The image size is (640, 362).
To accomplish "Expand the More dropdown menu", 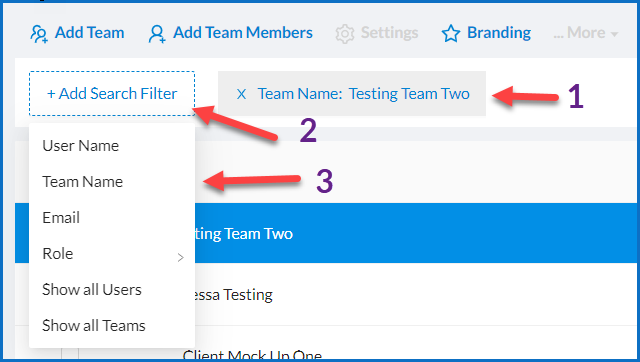I will click(586, 33).
